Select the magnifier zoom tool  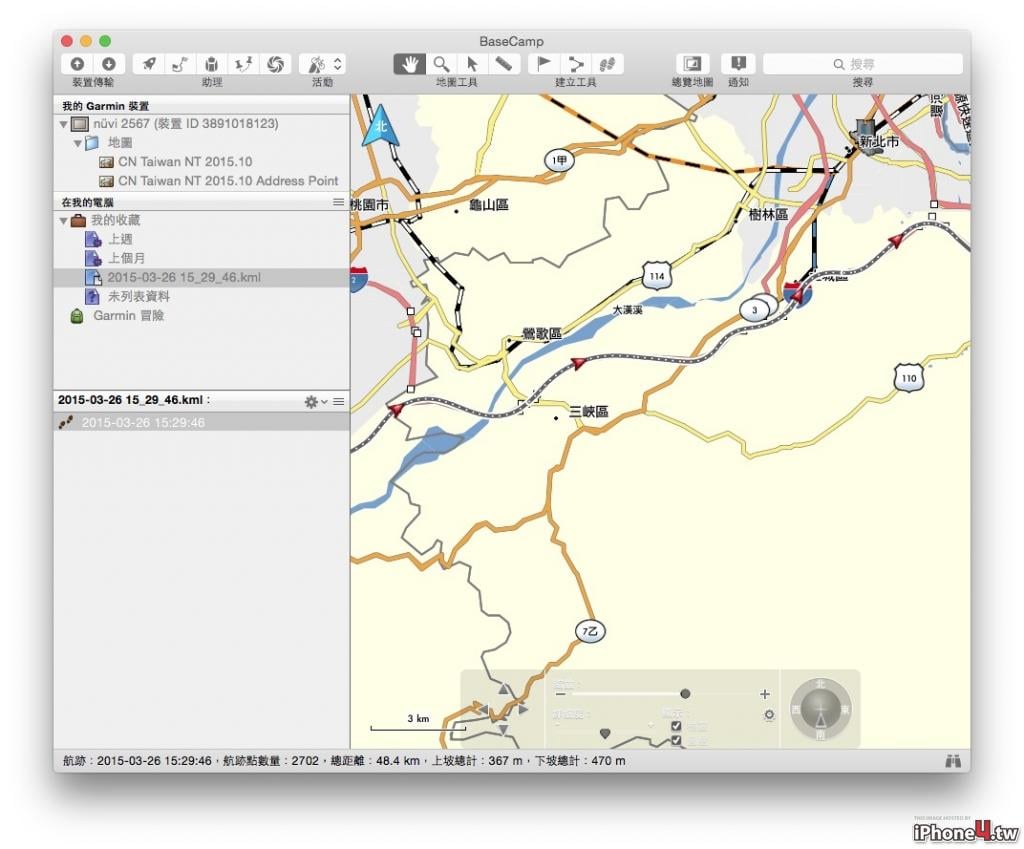pyautogui.click(x=441, y=64)
